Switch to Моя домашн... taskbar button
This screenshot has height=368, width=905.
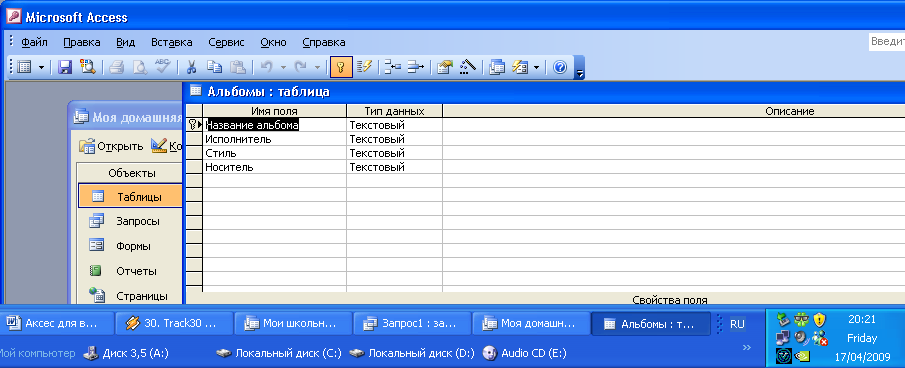tap(531, 324)
